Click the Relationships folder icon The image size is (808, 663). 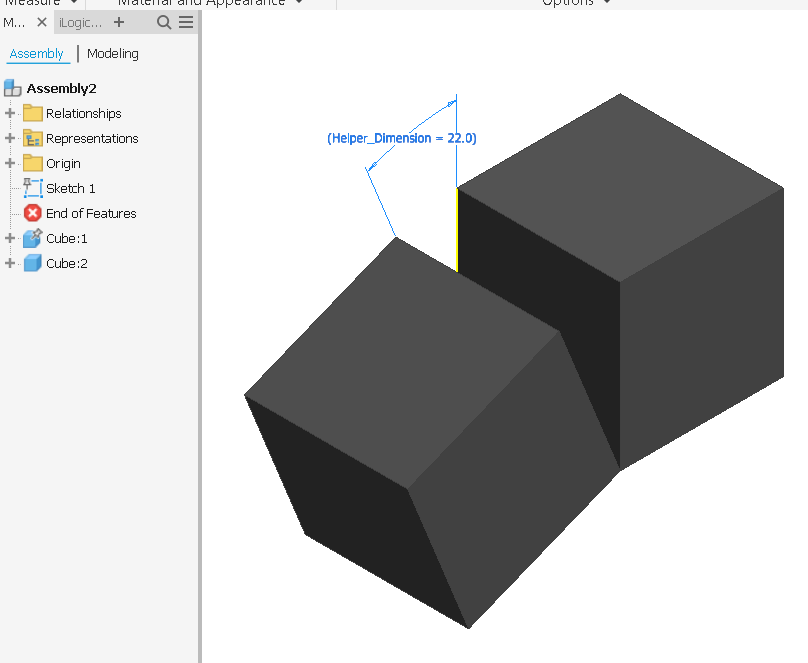tap(32, 113)
